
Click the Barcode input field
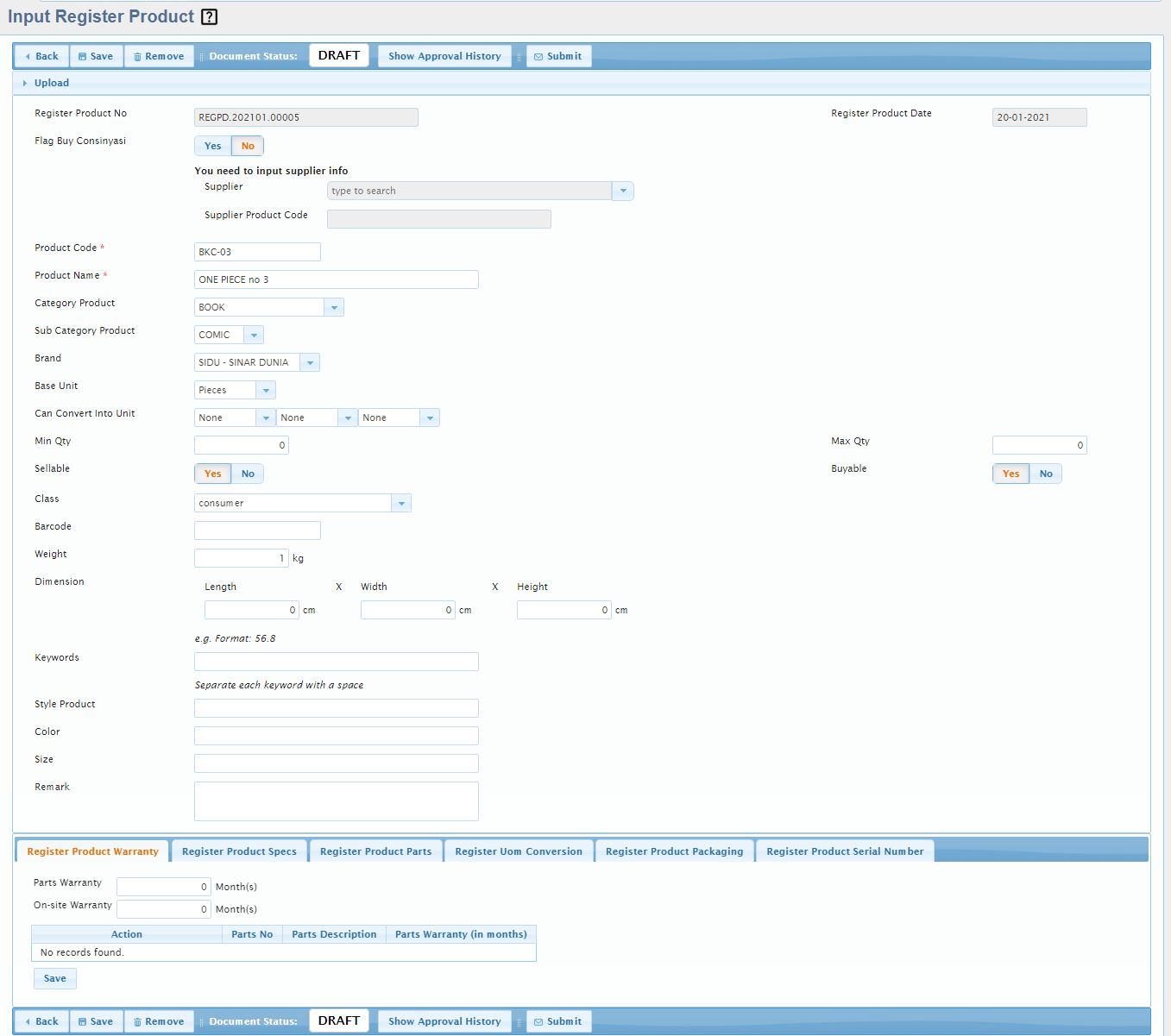click(x=257, y=531)
